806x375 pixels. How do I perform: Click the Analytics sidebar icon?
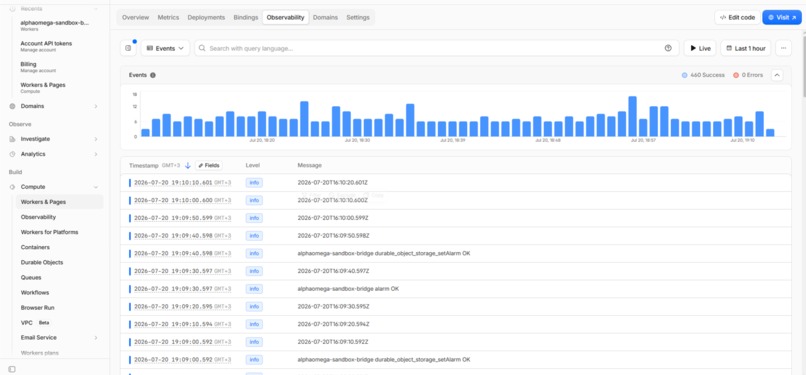(x=12, y=154)
